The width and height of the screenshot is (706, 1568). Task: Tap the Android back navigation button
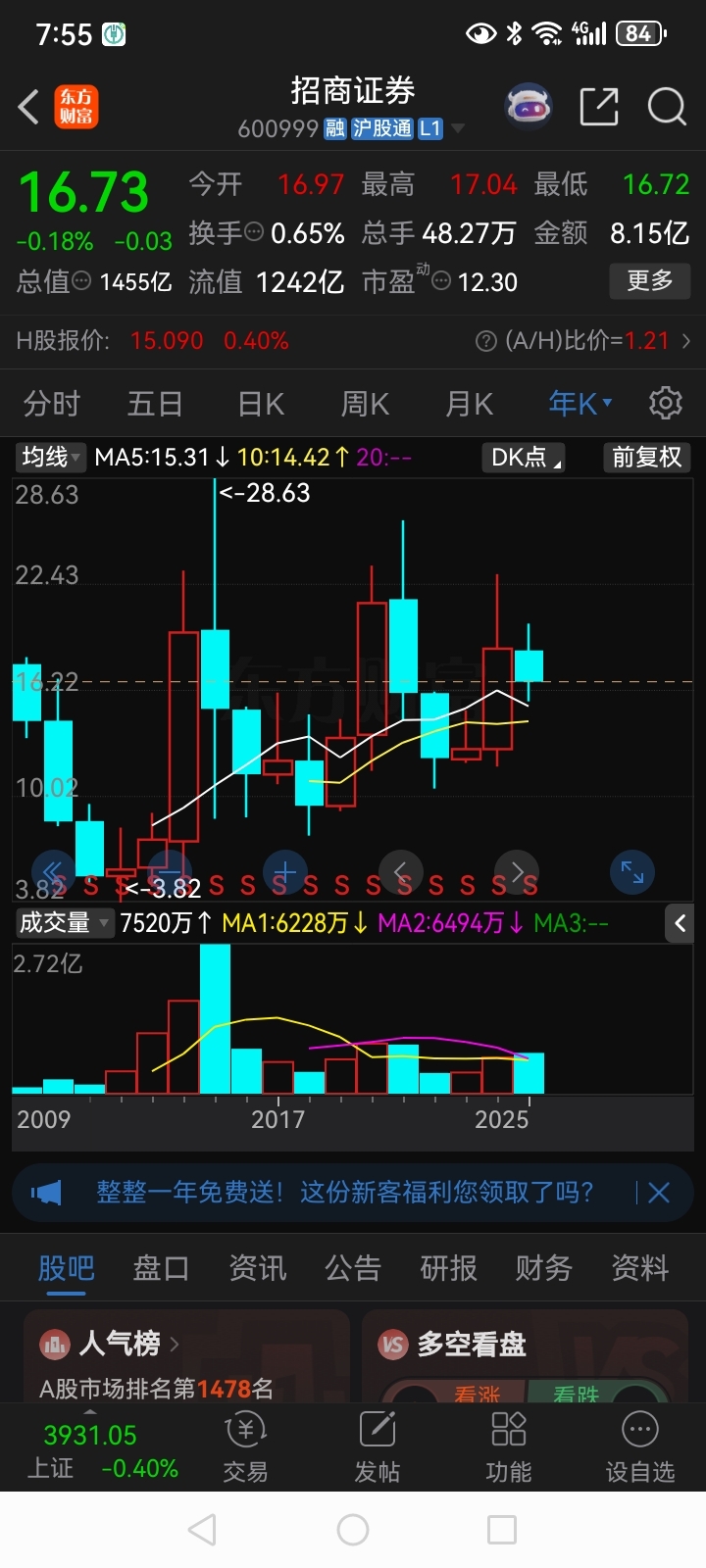pos(202,1530)
